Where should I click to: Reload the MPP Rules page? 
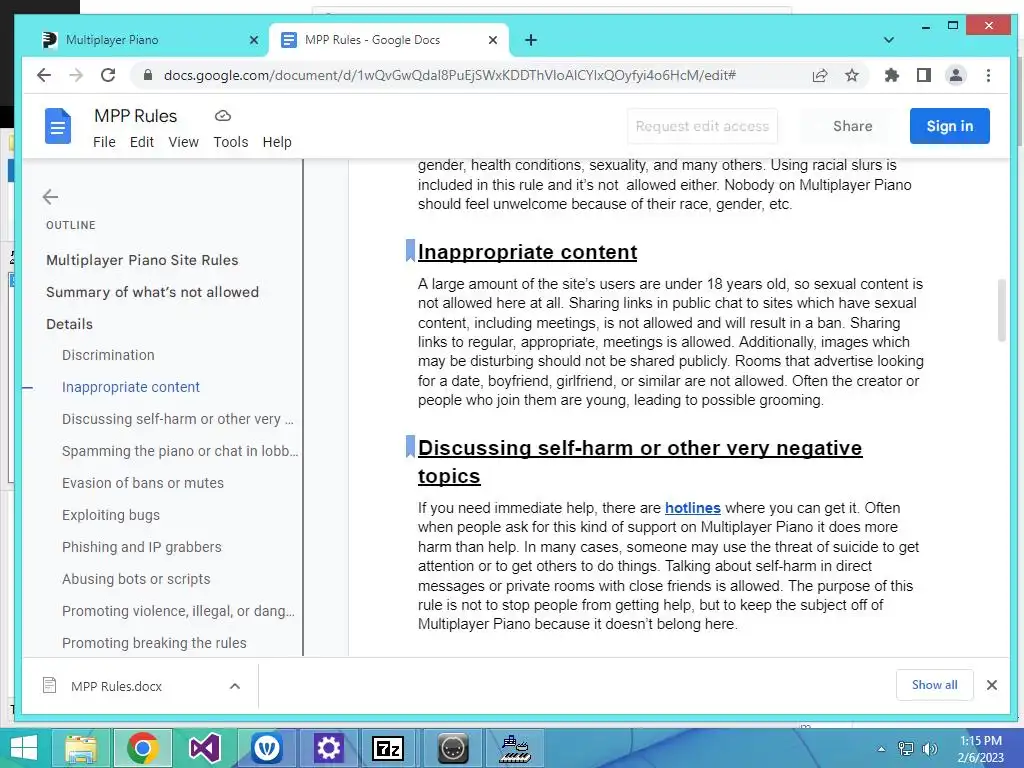point(108,75)
